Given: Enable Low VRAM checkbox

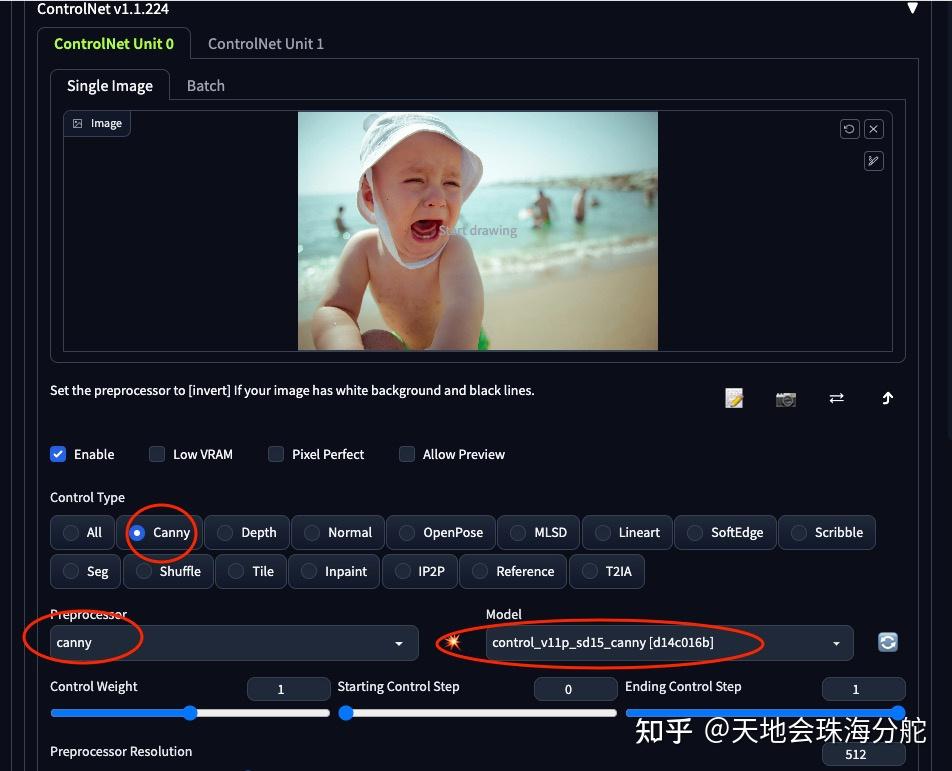Looking at the screenshot, I should (x=157, y=454).
